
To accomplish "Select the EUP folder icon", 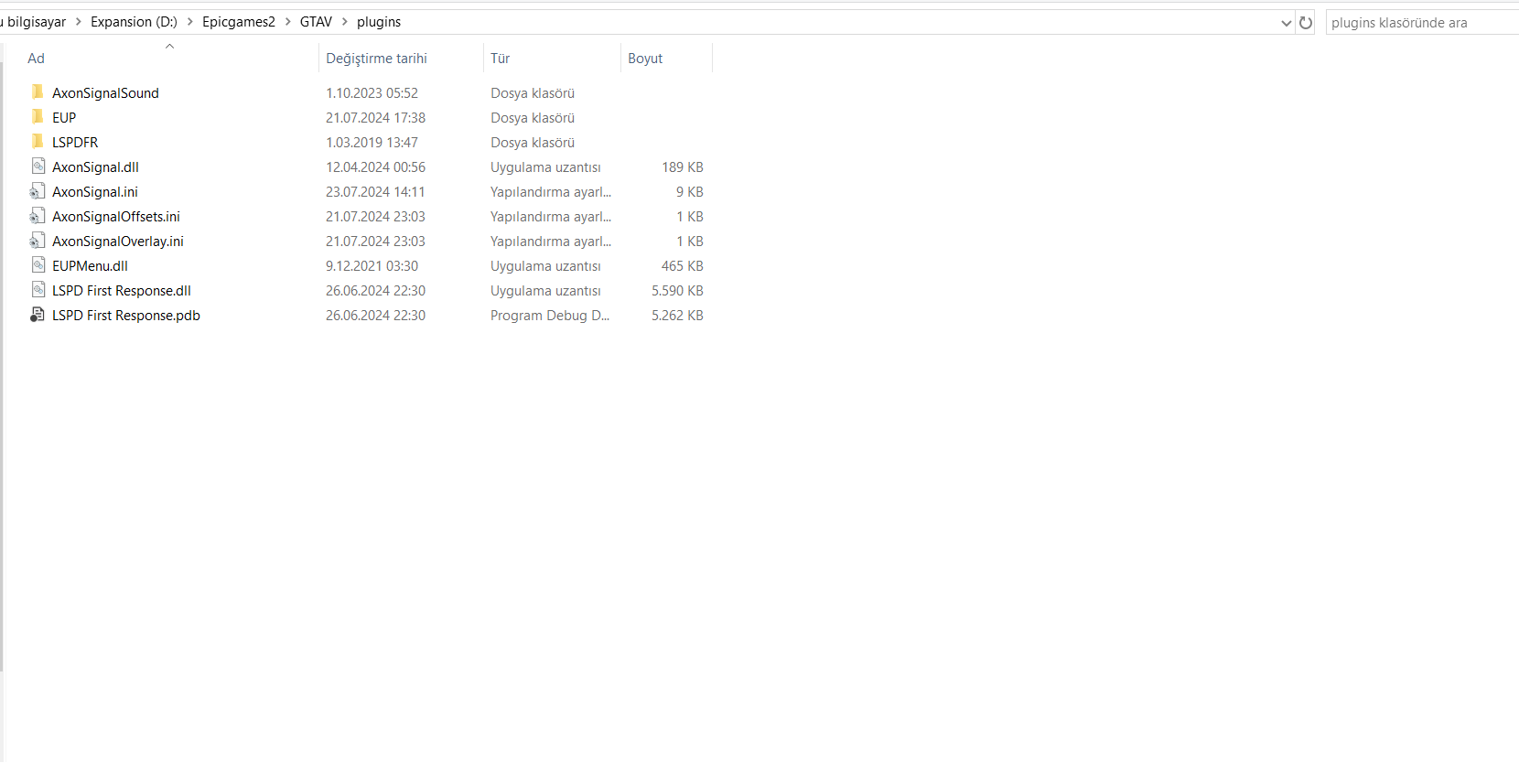I will 38,117.
